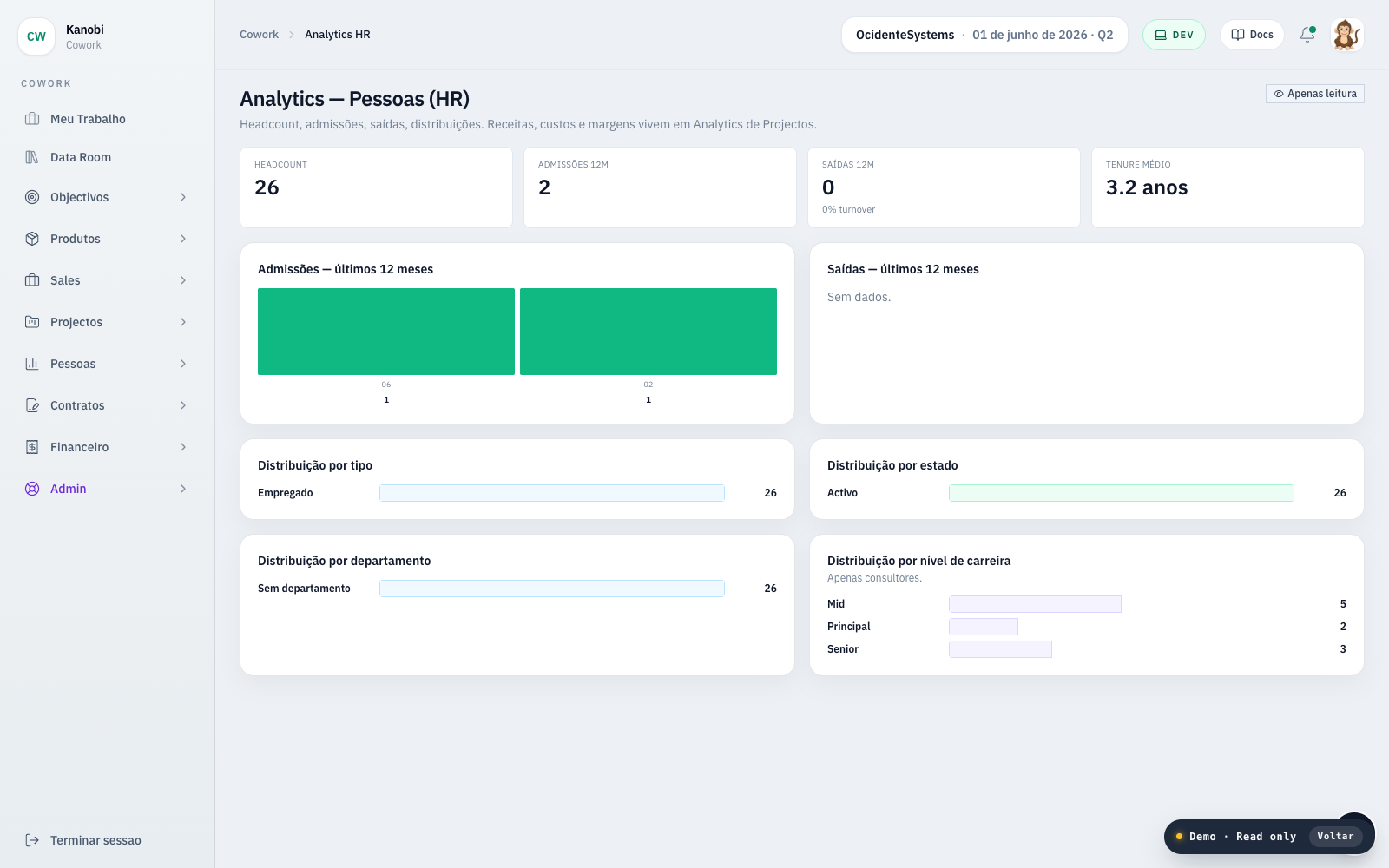Screen dimensions: 1389x868
Task: Click the book icon in Docs button
Action: pos(1238,35)
